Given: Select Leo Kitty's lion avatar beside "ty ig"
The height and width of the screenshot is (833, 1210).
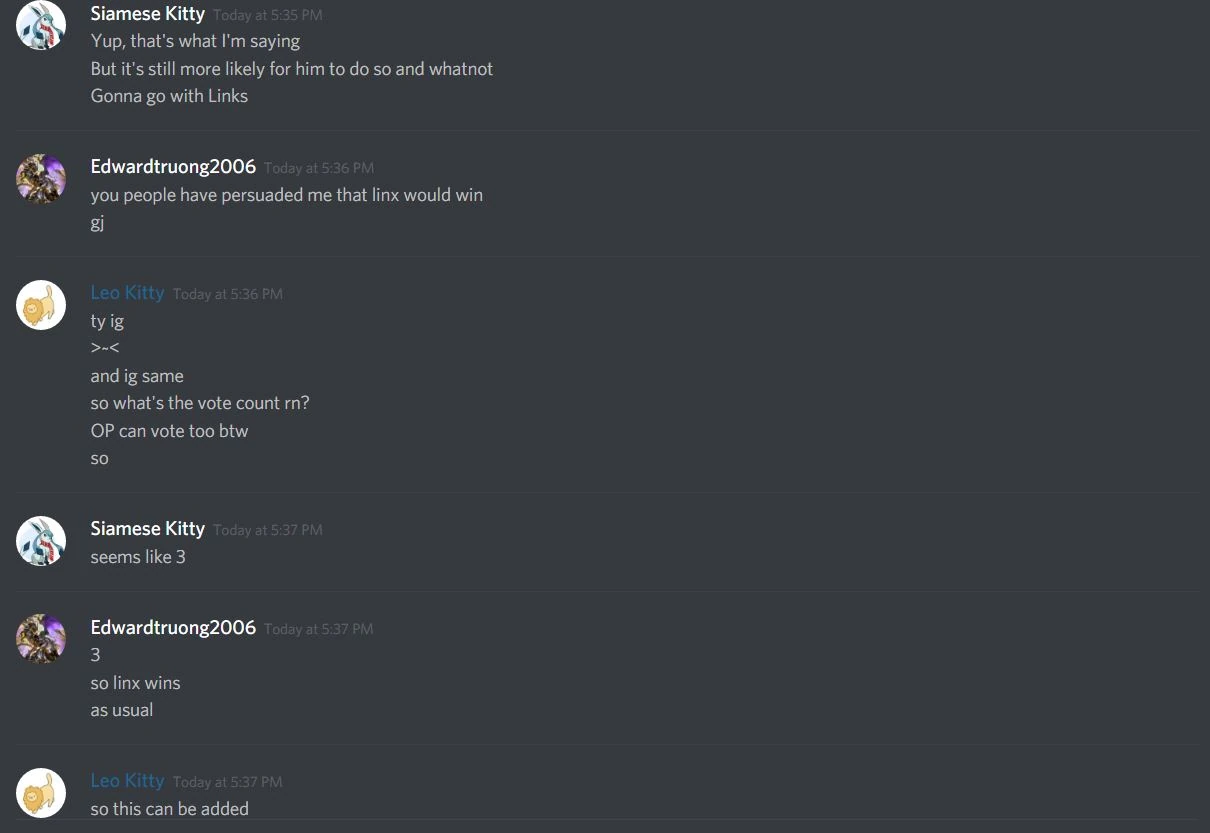Looking at the screenshot, I should pos(41,305).
